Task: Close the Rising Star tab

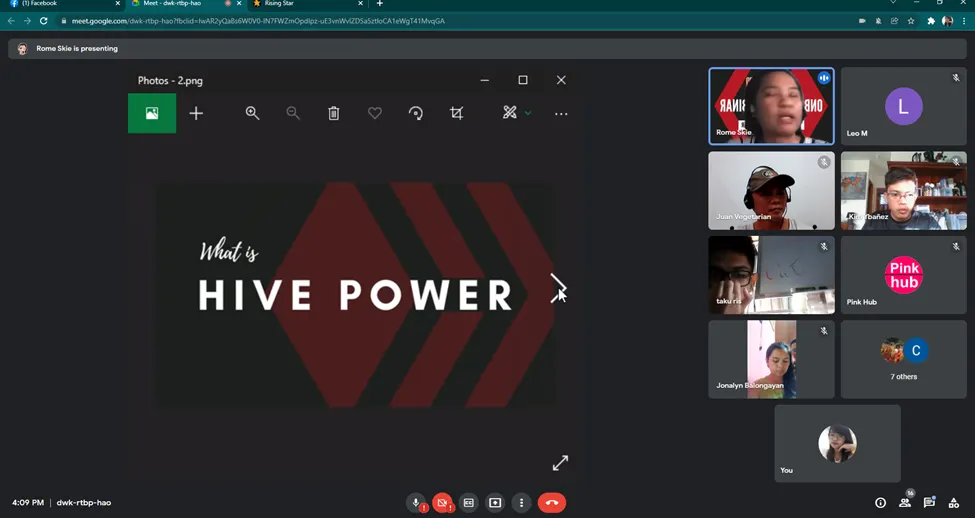Action: (x=360, y=4)
